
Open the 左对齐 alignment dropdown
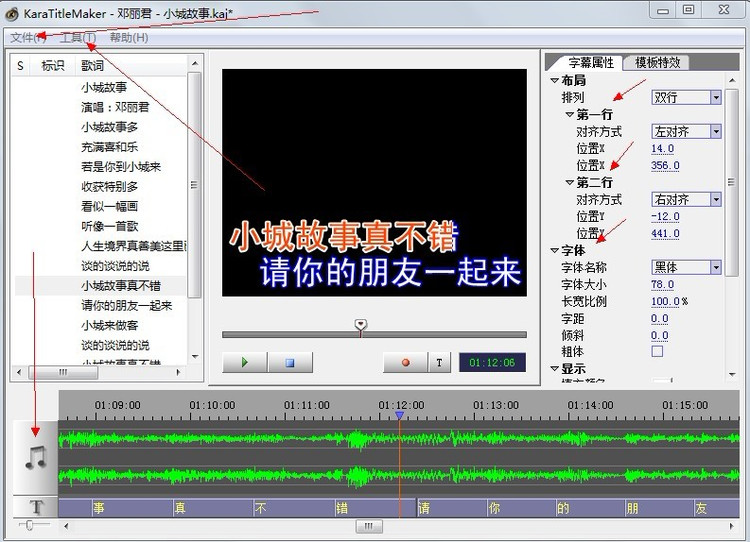686,132
